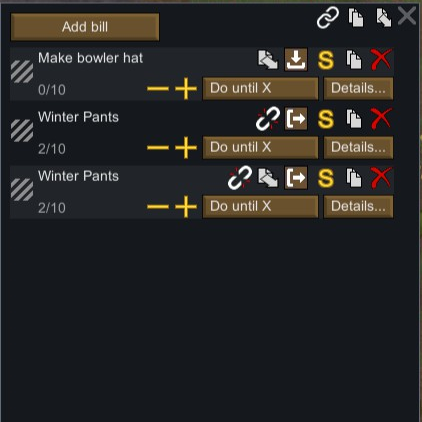The image size is (422, 422).
Task: Unlink the second Winter Pants bill
Action: (240, 178)
